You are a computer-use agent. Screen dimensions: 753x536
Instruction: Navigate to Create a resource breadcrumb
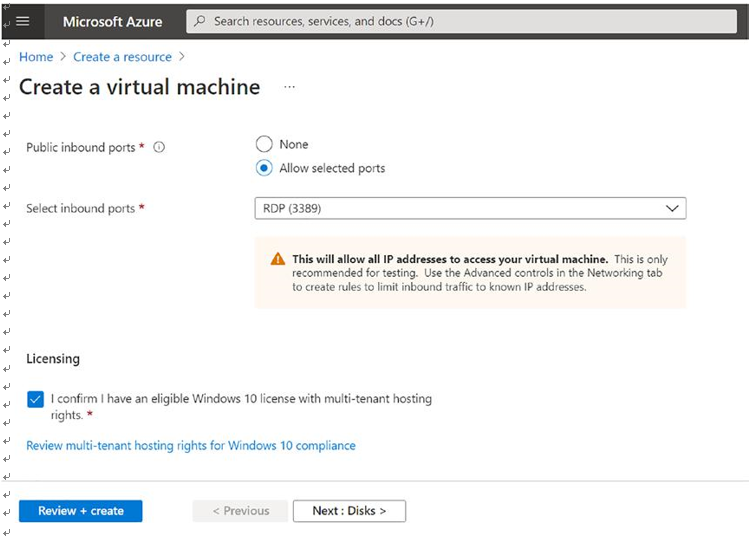pos(122,57)
